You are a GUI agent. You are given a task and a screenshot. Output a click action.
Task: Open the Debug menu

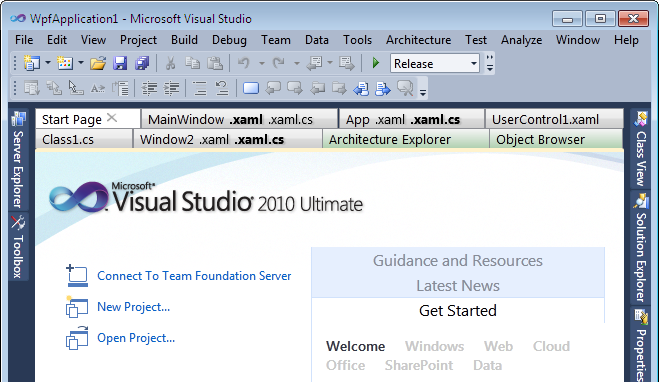click(229, 40)
